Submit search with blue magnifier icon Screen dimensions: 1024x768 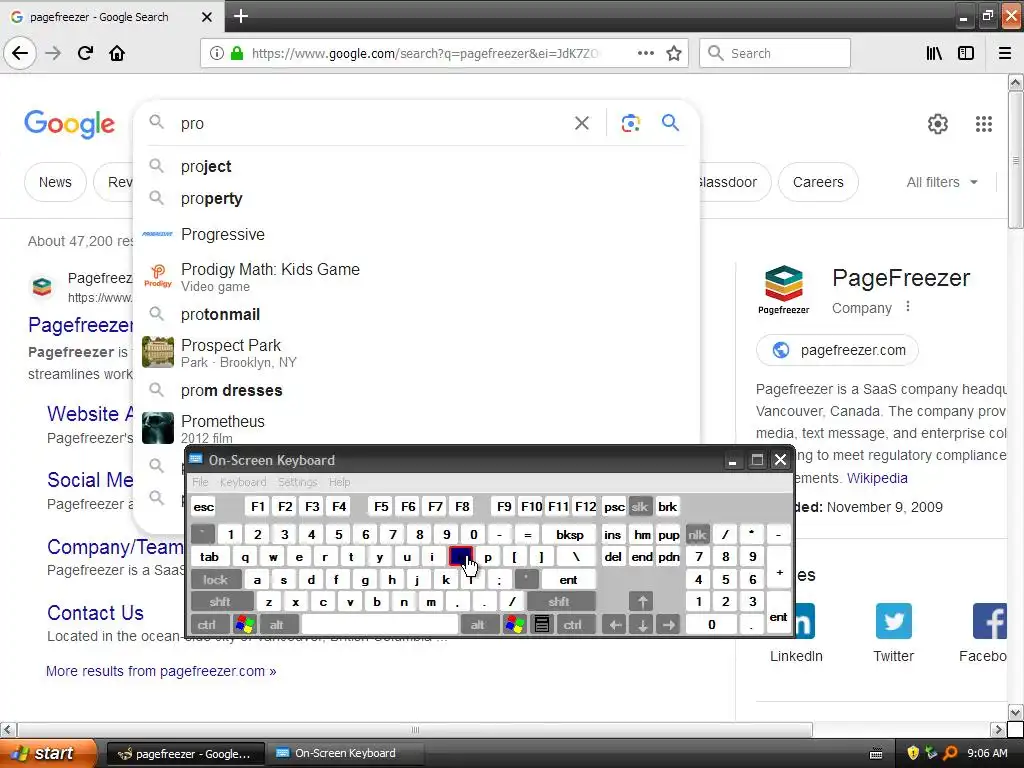coord(670,122)
